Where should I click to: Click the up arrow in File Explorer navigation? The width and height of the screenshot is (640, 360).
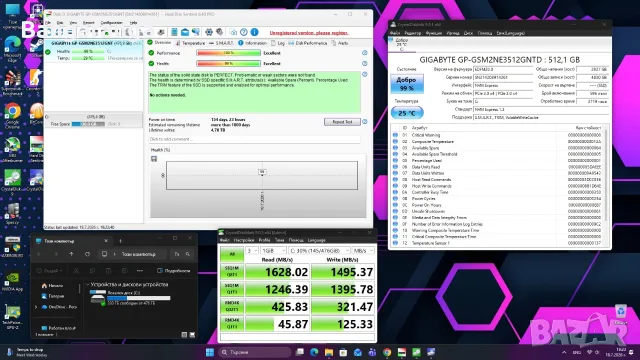(71, 254)
